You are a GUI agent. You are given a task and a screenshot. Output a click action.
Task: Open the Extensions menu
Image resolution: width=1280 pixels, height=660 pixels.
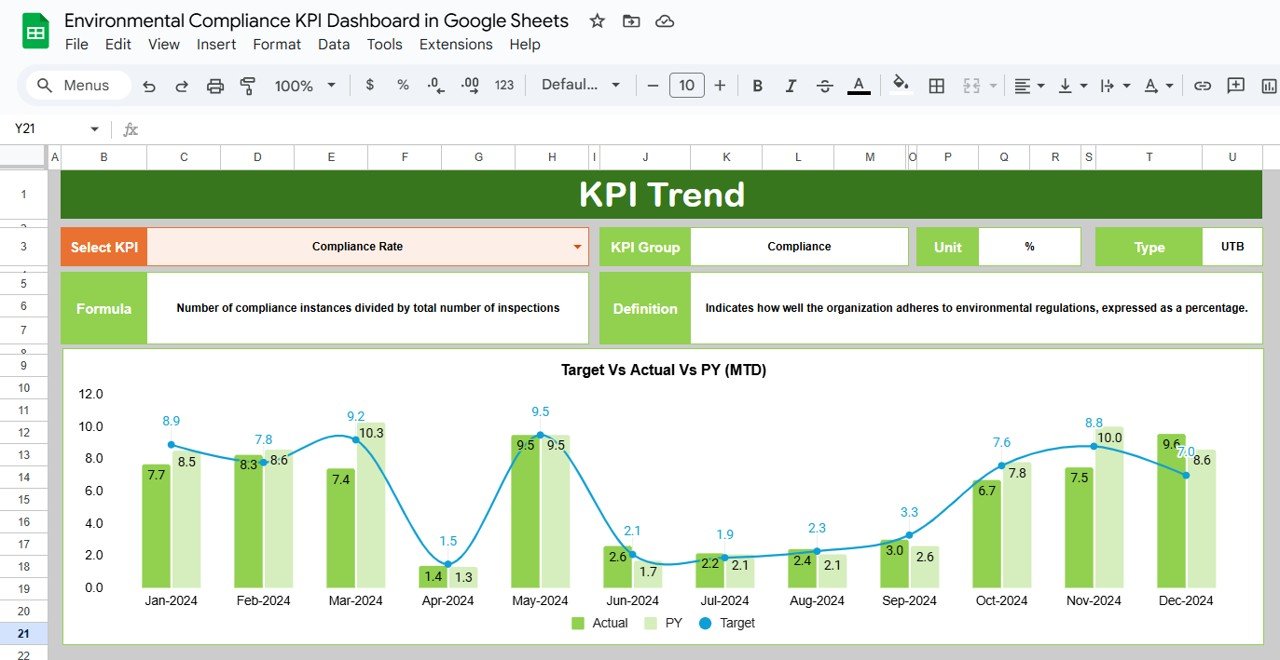click(456, 44)
